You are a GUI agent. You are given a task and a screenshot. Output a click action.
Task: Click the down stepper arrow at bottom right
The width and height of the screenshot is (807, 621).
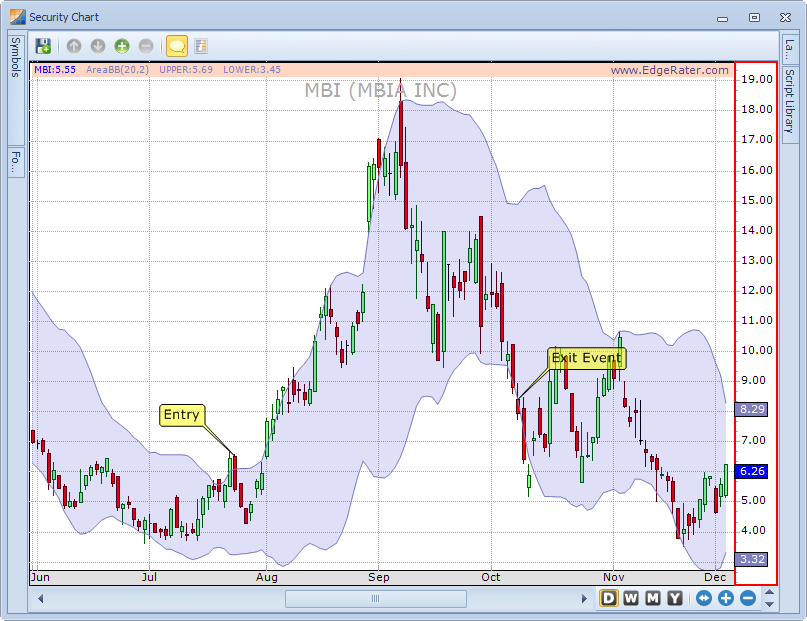click(769, 604)
